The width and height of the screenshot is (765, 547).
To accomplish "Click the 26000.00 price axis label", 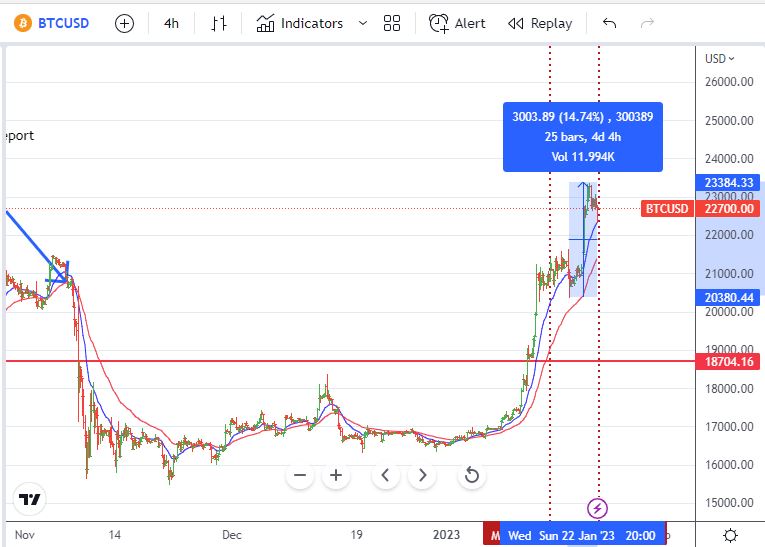I will point(729,81).
